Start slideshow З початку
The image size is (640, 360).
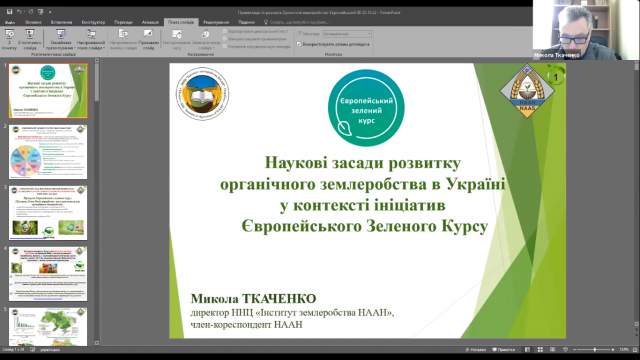[x=9, y=40]
